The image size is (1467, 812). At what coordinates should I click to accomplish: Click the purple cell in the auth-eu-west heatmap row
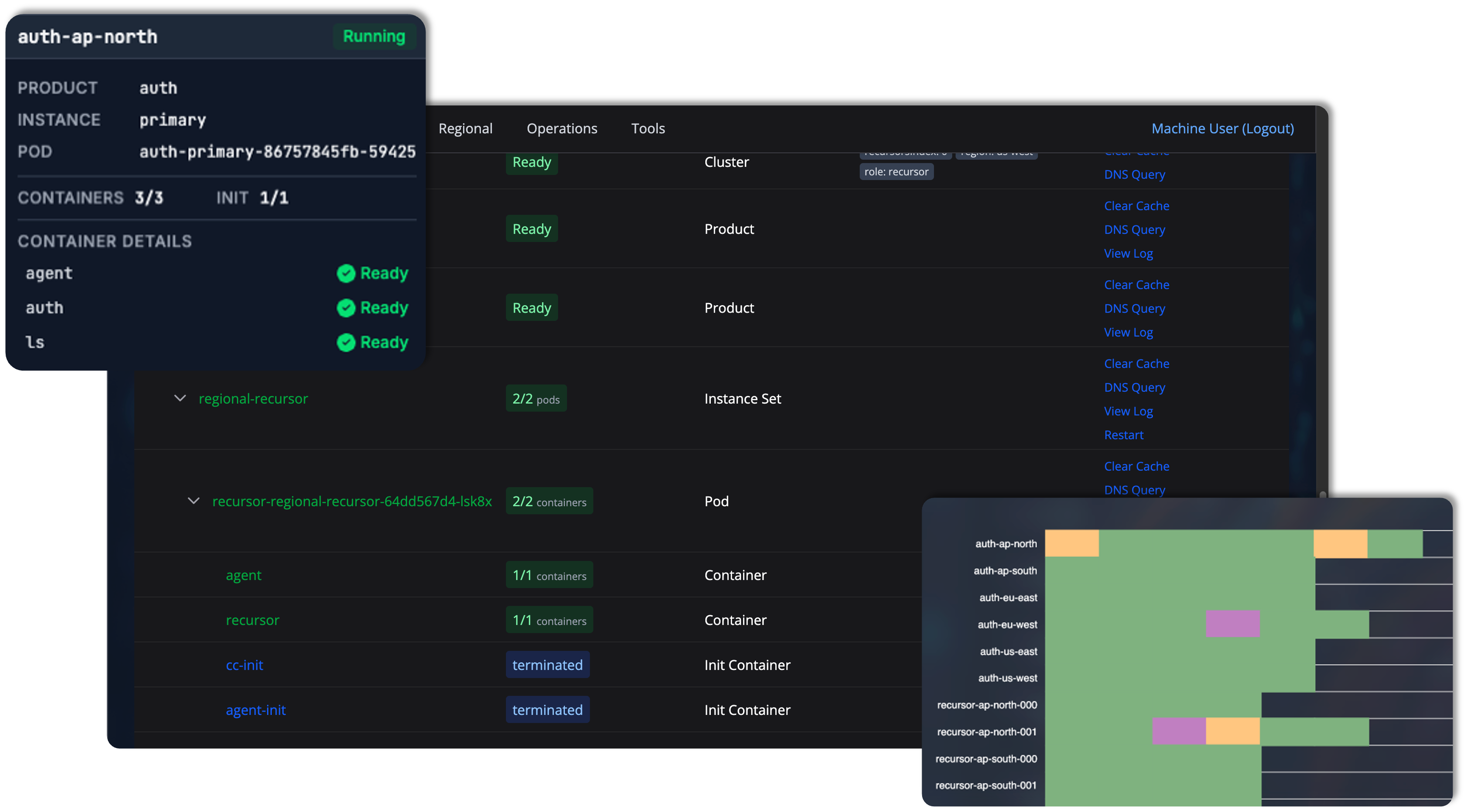1231,624
